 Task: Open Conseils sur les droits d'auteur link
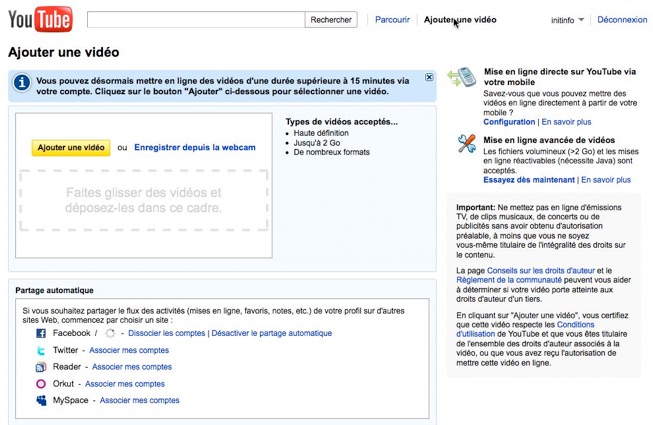click(x=541, y=271)
